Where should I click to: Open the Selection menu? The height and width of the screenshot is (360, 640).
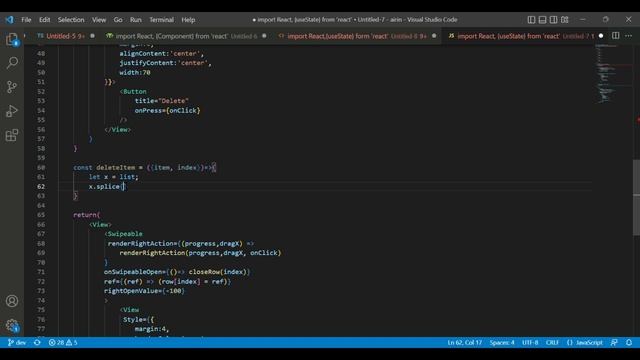[x=71, y=20]
